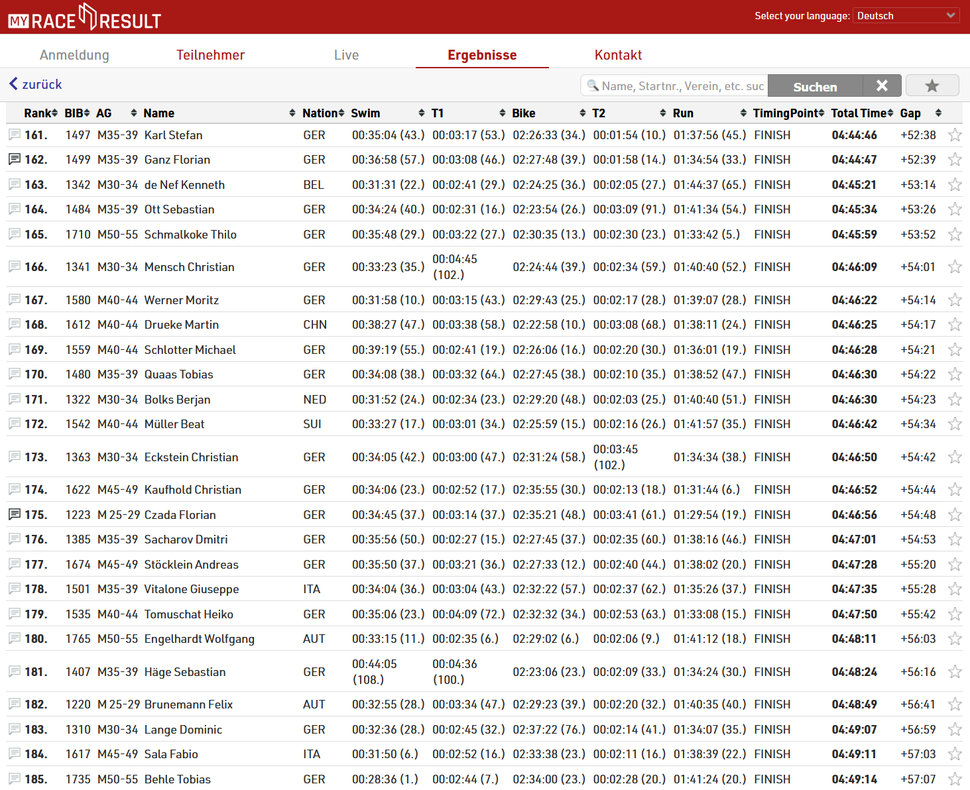The height and width of the screenshot is (790, 970).
Task: Click the Suchen search button
Action: click(x=815, y=86)
